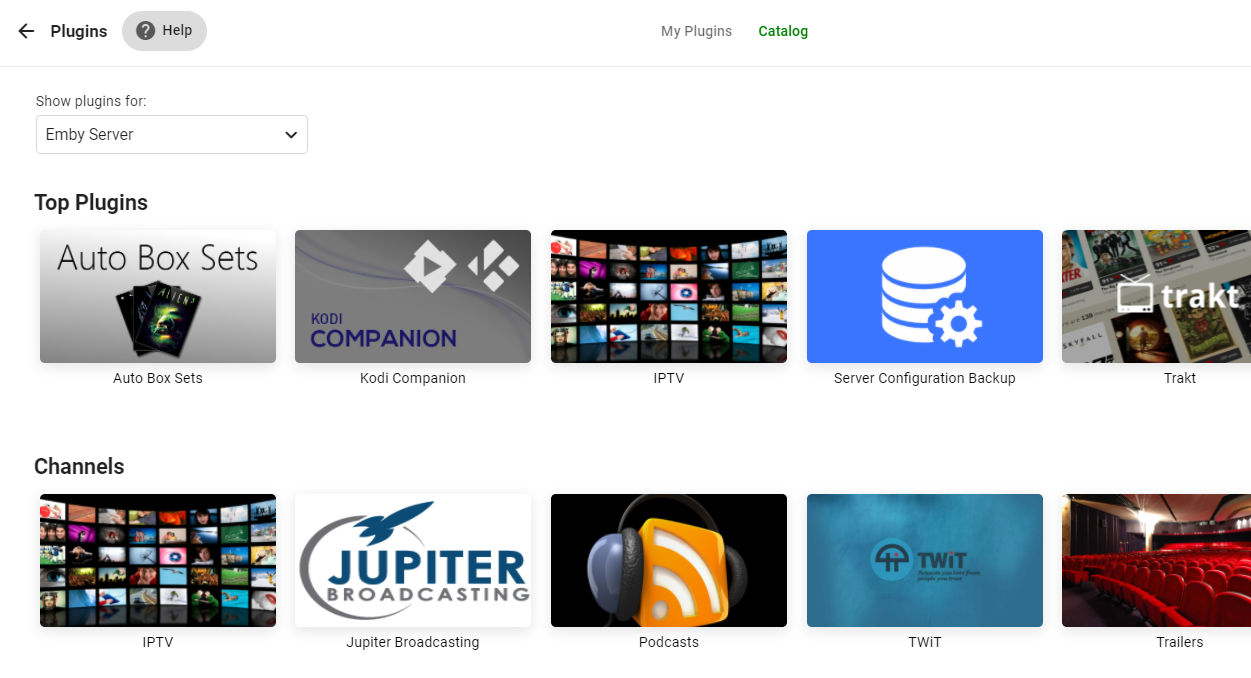The height and width of the screenshot is (678, 1251).
Task: Click the Kodi Companion caption text
Action: click(x=413, y=378)
